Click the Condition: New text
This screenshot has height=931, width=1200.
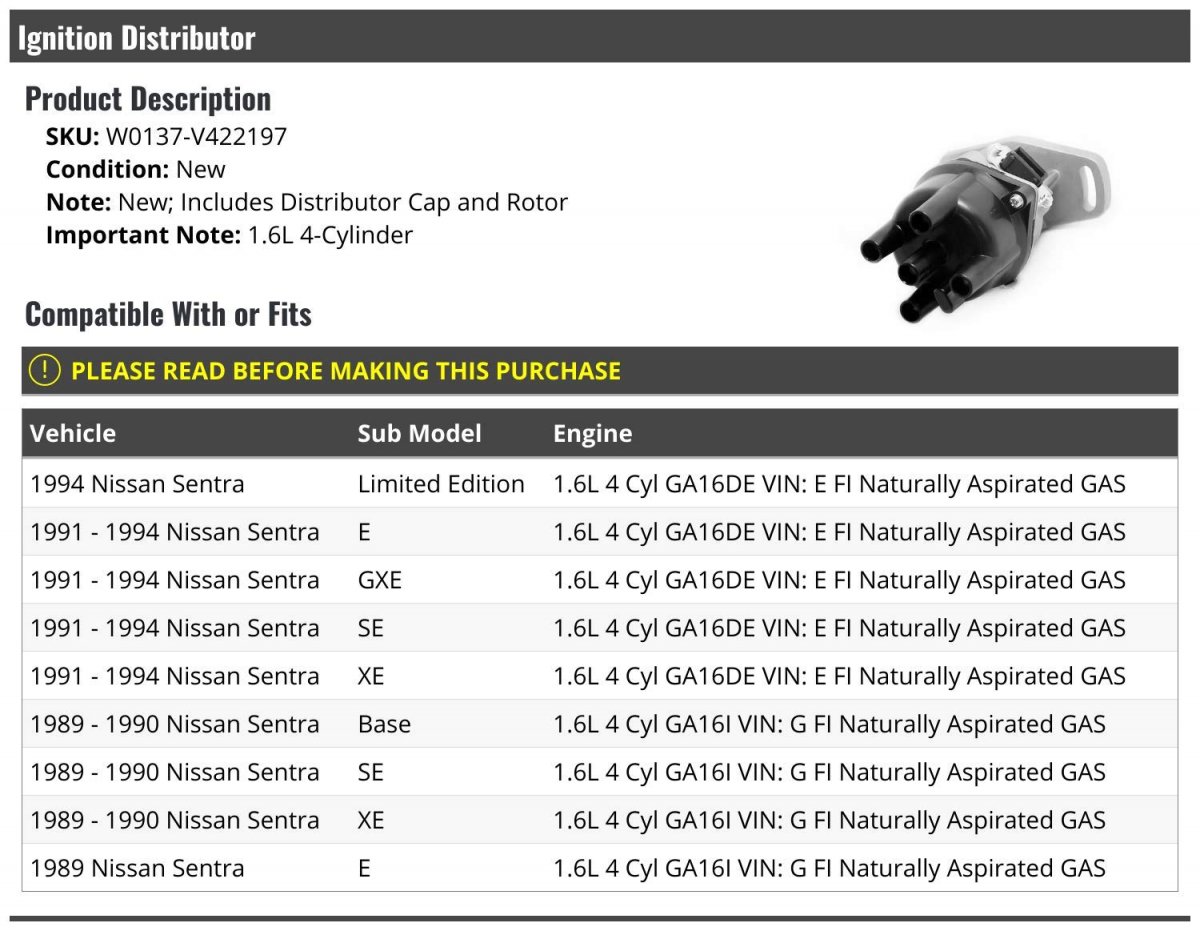click(x=136, y=170)
